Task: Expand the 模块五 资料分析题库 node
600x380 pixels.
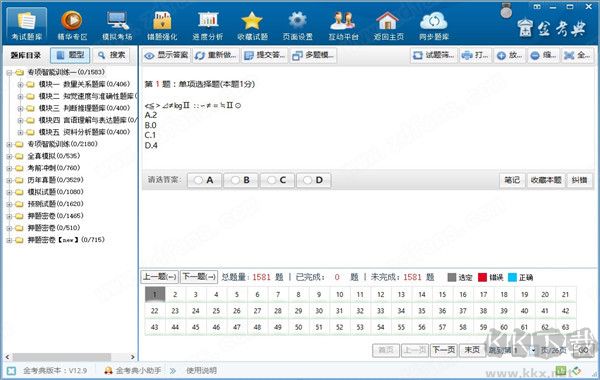Action: [21, 132]
